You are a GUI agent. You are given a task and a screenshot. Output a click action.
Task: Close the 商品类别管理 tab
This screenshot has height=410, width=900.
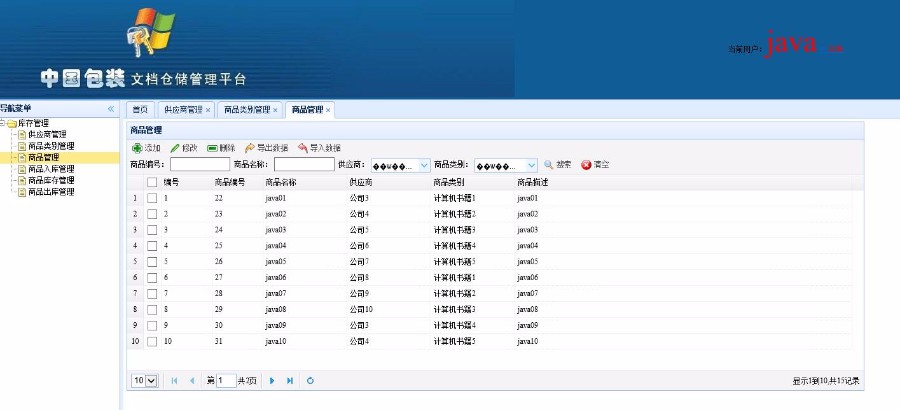pos(275,110)
